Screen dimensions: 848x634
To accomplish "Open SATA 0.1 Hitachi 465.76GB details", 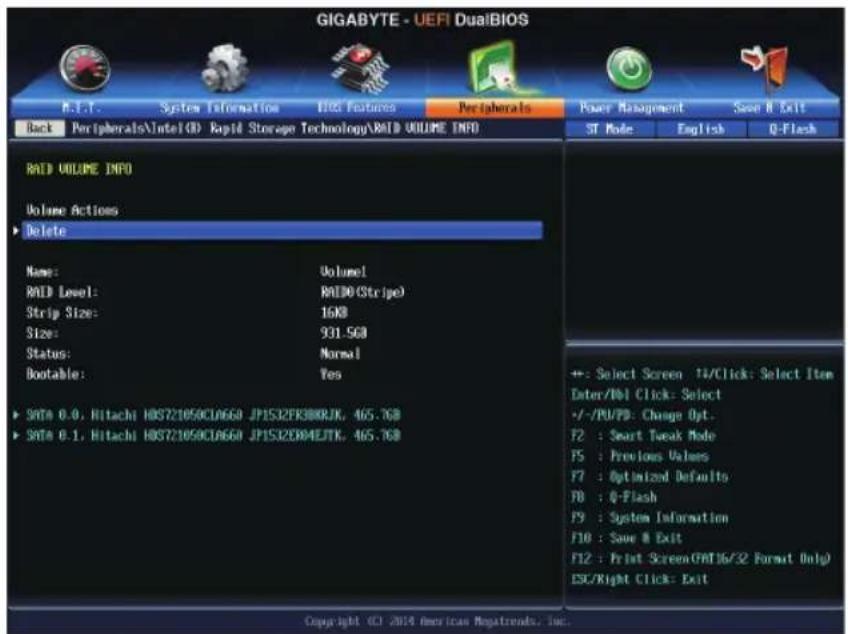I will coord(214,435).
